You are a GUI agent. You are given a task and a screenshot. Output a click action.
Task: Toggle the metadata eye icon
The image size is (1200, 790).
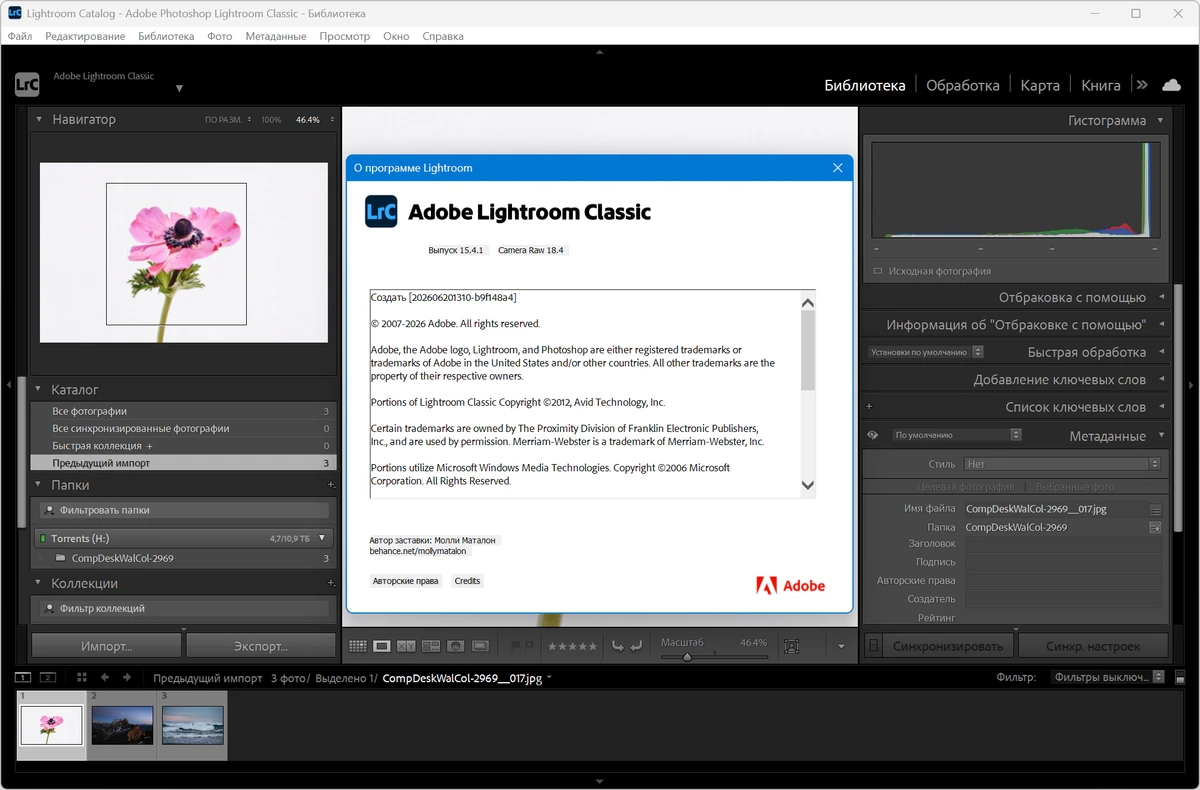click(872, 435)
